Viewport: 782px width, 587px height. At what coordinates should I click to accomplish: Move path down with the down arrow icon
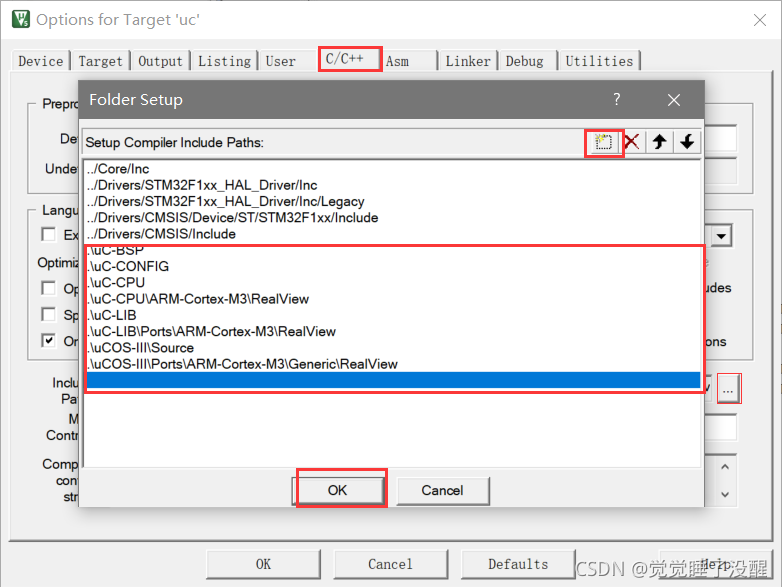(x=687, y=142)
